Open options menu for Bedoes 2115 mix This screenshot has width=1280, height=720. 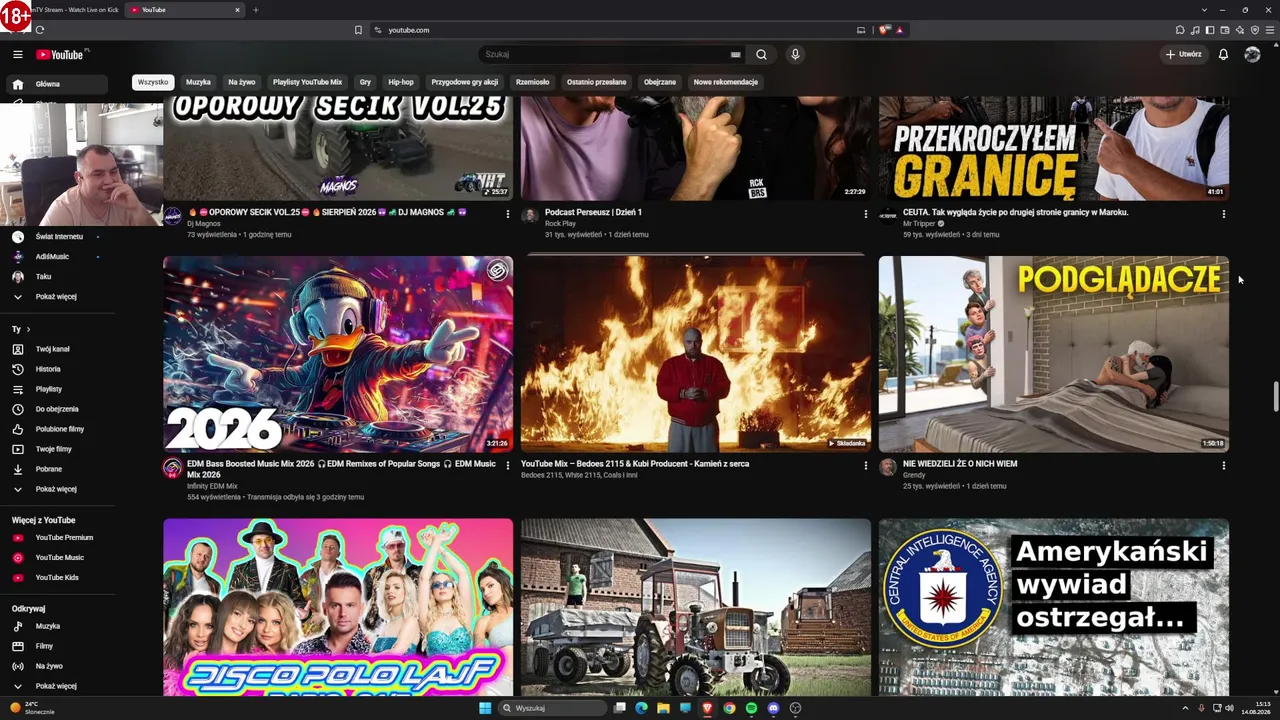866,465
